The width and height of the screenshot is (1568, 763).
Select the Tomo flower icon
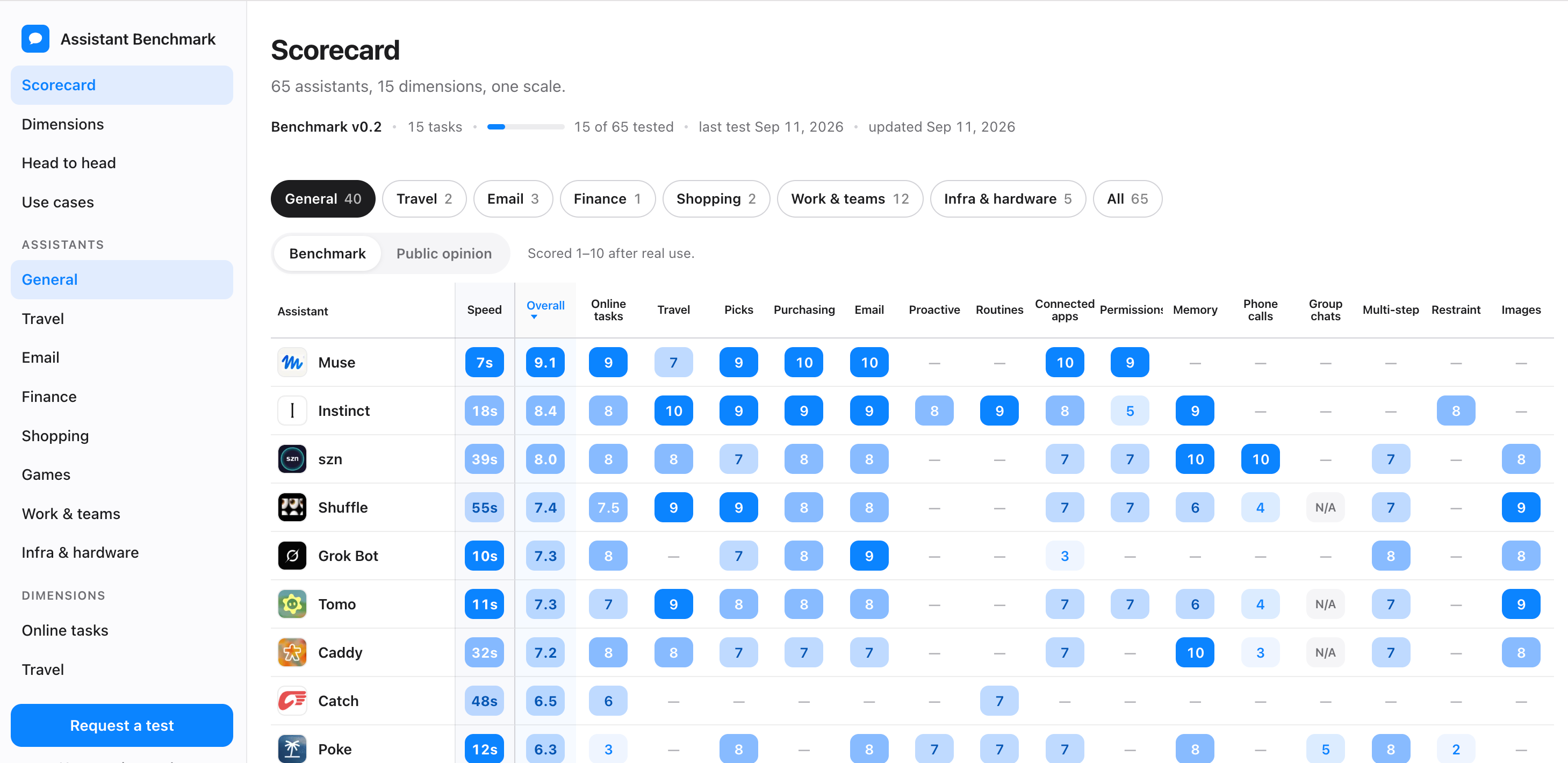(x=292, y=604)
